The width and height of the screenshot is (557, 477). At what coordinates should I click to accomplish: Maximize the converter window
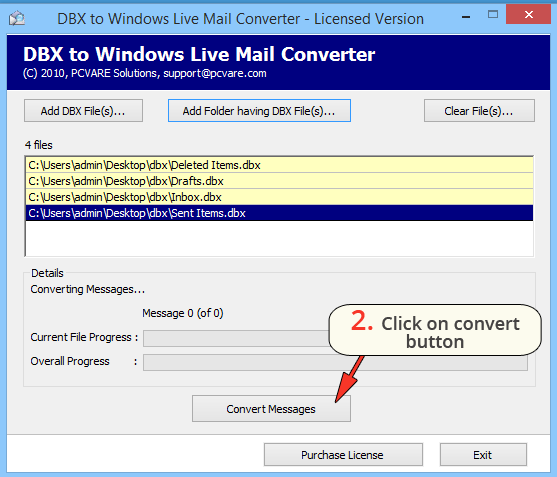tap(493, 15)
